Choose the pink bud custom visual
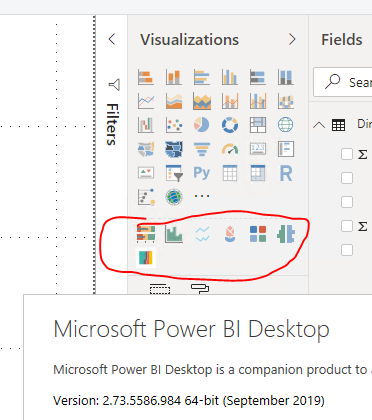The height and width of the screenshot is (420, 372). [x=230, y=234]
